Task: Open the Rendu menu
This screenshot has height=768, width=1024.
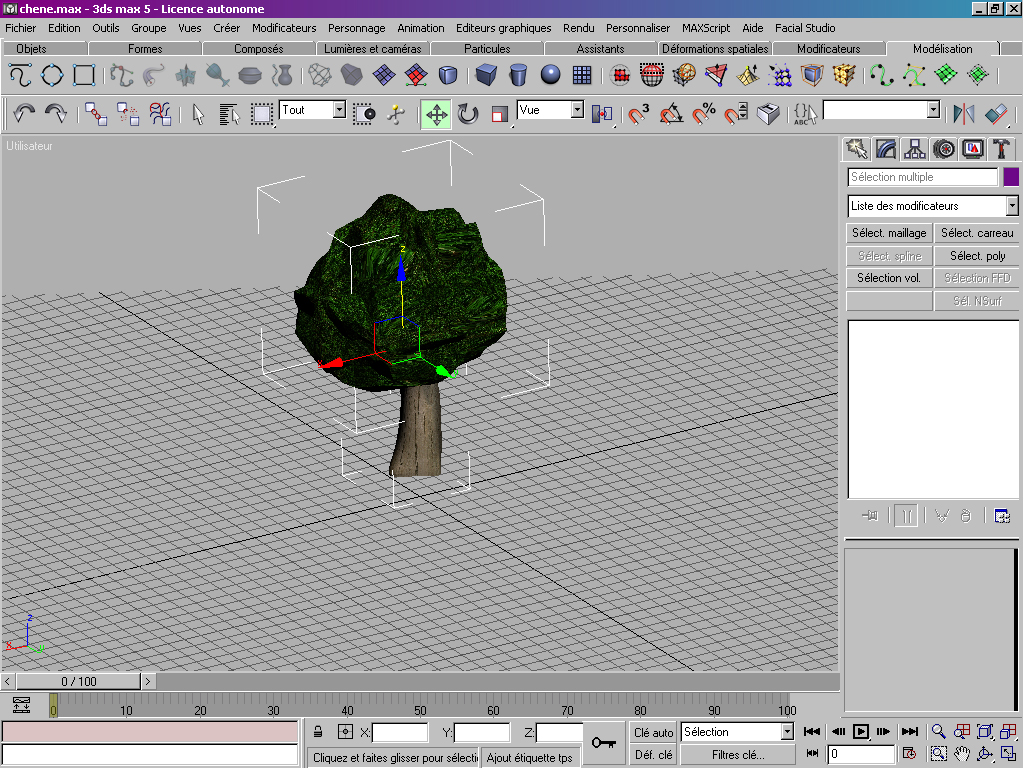Action: point(579,28)
